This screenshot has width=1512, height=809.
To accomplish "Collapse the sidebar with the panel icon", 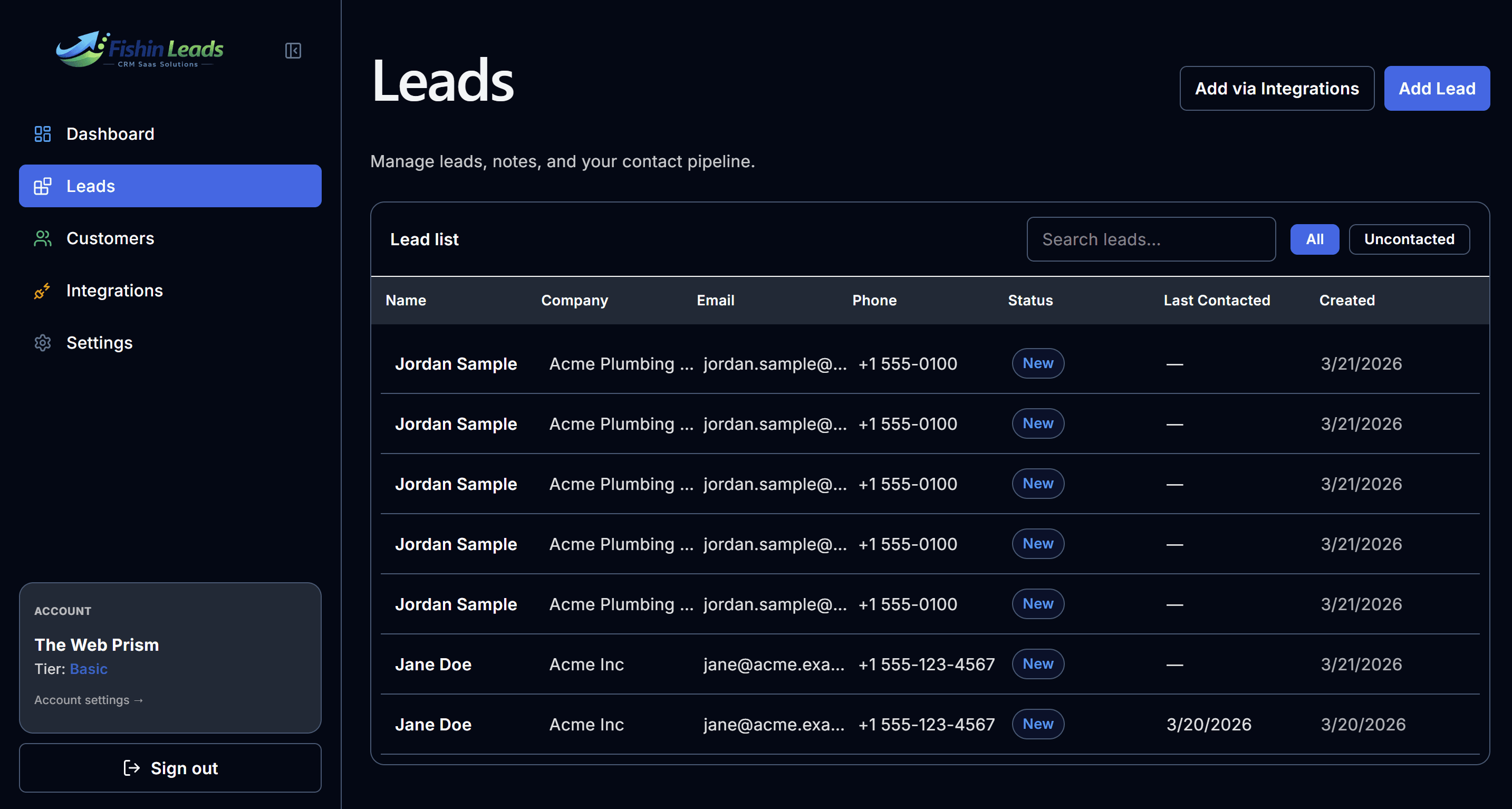I will 293,51.
